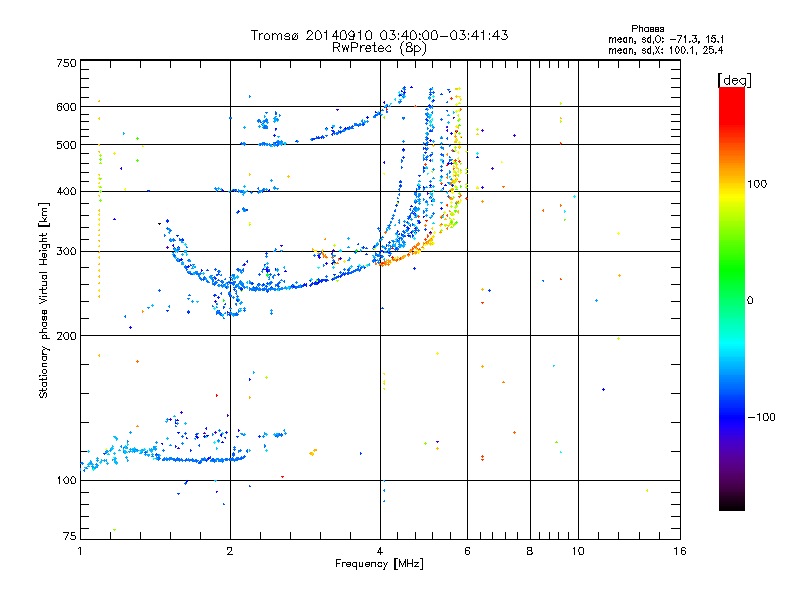Click the y-axis tick label "400"

click(x=66, y=192)
